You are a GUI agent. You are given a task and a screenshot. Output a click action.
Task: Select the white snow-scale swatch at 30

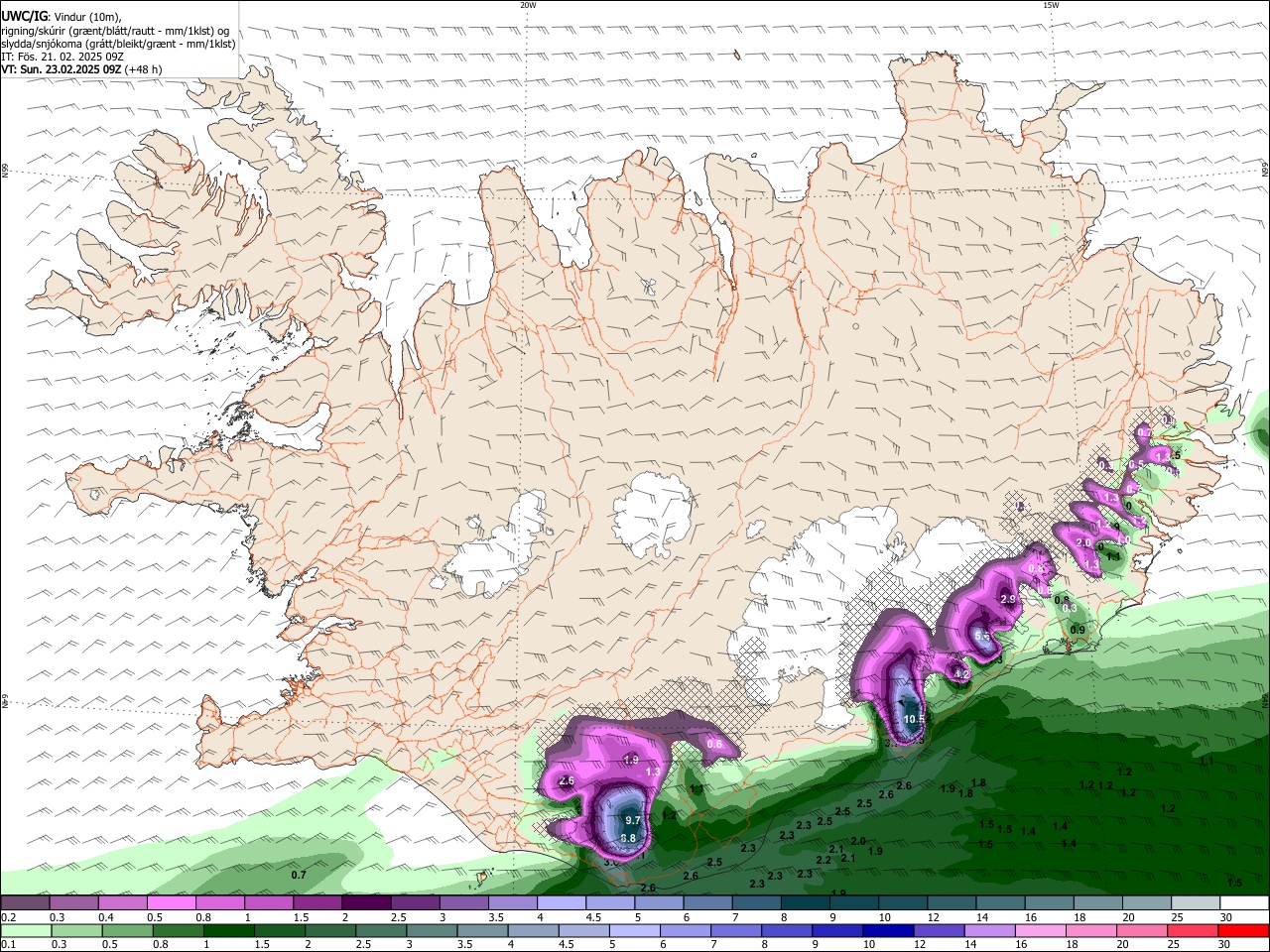click(x=1245, y=903)
